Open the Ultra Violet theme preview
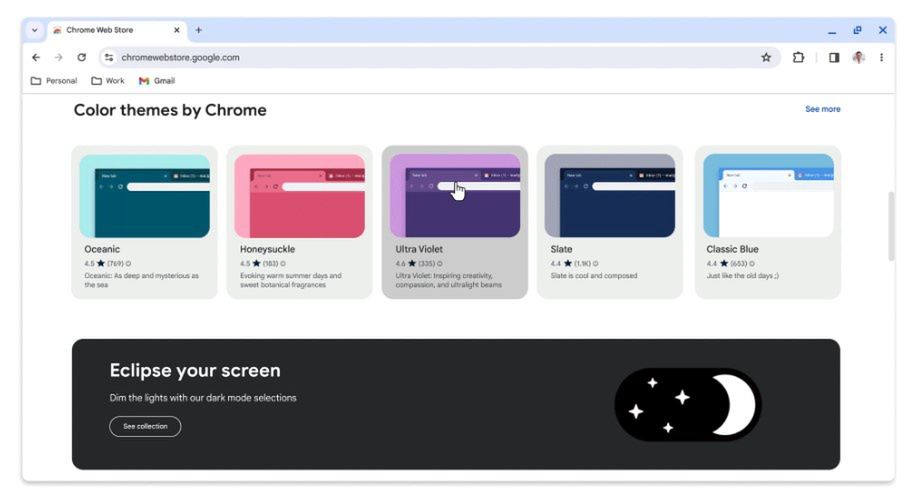The width and height of the screenshot is (919, 503). 455,196
